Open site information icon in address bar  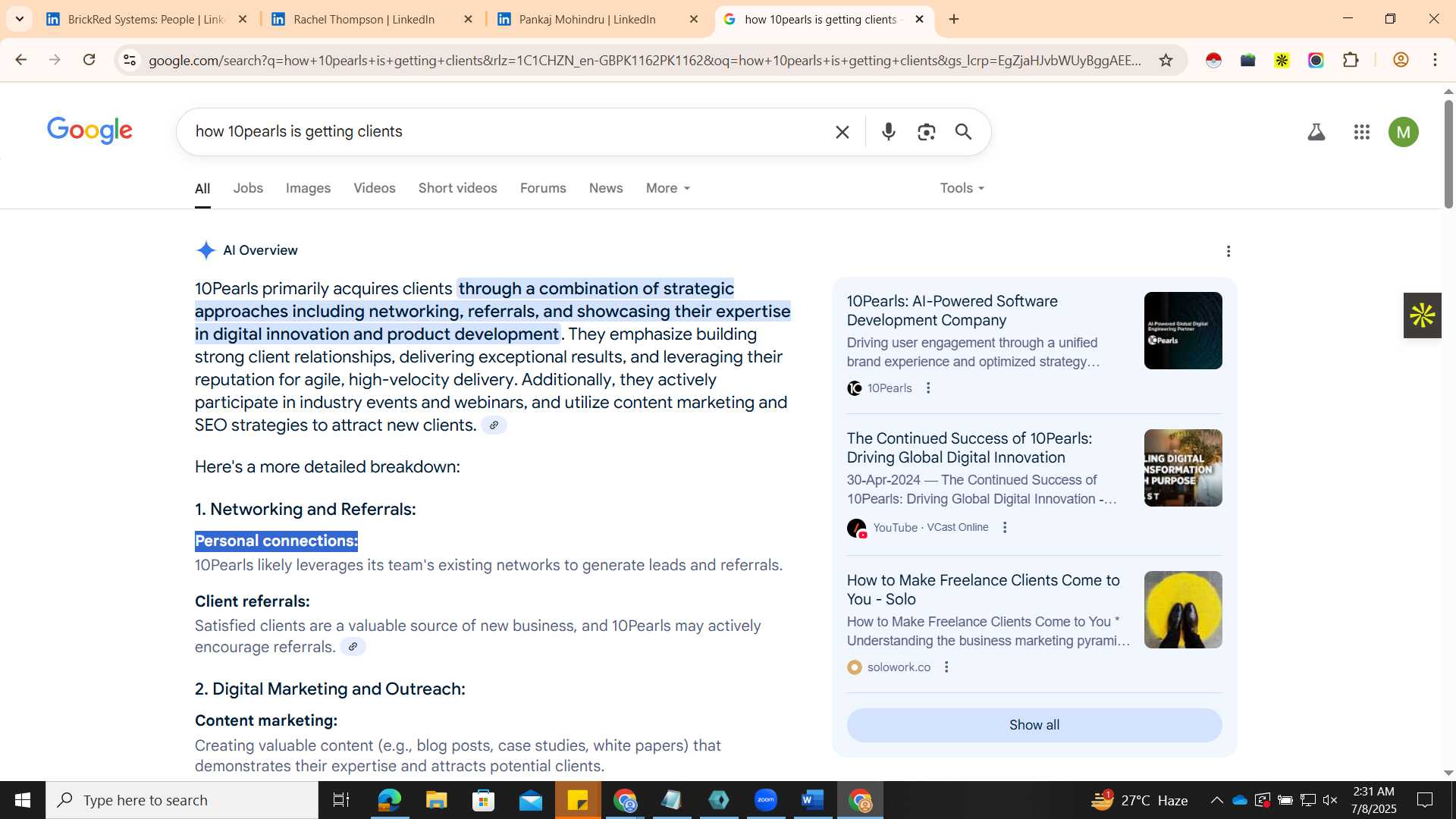130,60
